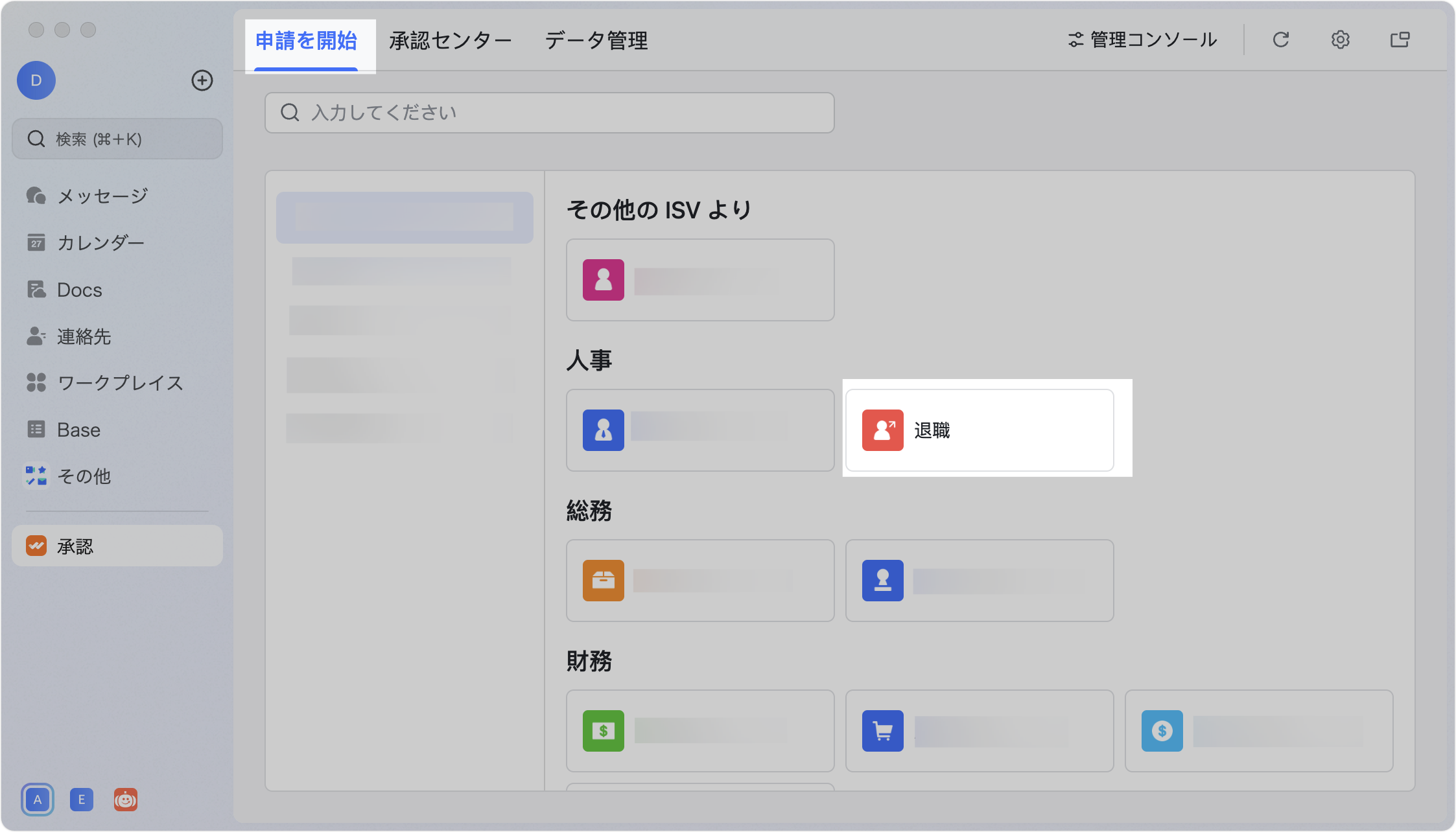Click the red 退職 person icon
This screenshot has width=1456, height=832.
click(883, 430)
